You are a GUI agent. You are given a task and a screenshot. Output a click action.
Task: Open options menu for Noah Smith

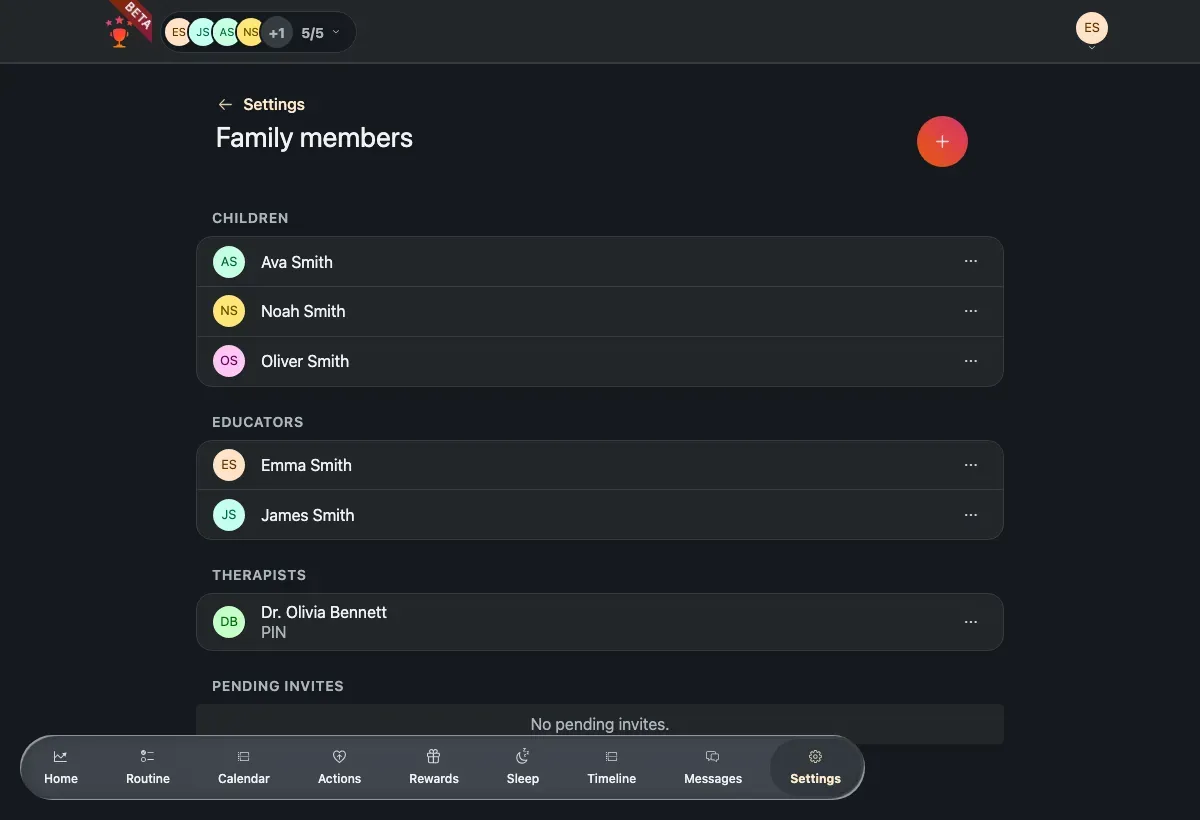[x=970, y=311]
